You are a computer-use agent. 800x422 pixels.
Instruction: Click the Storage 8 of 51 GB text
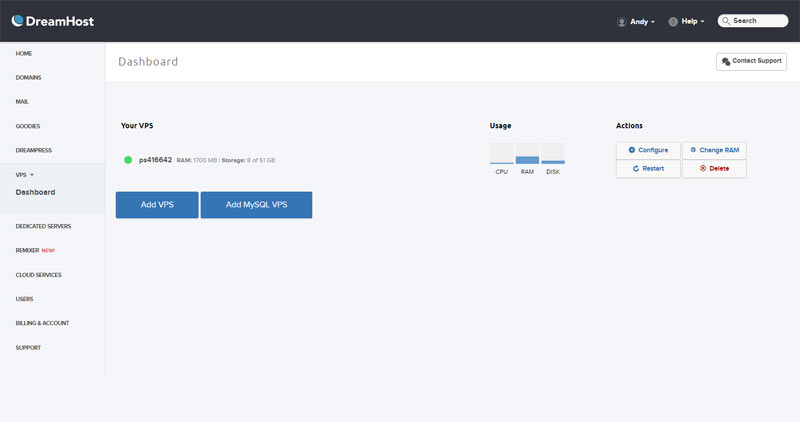point(248,160)
